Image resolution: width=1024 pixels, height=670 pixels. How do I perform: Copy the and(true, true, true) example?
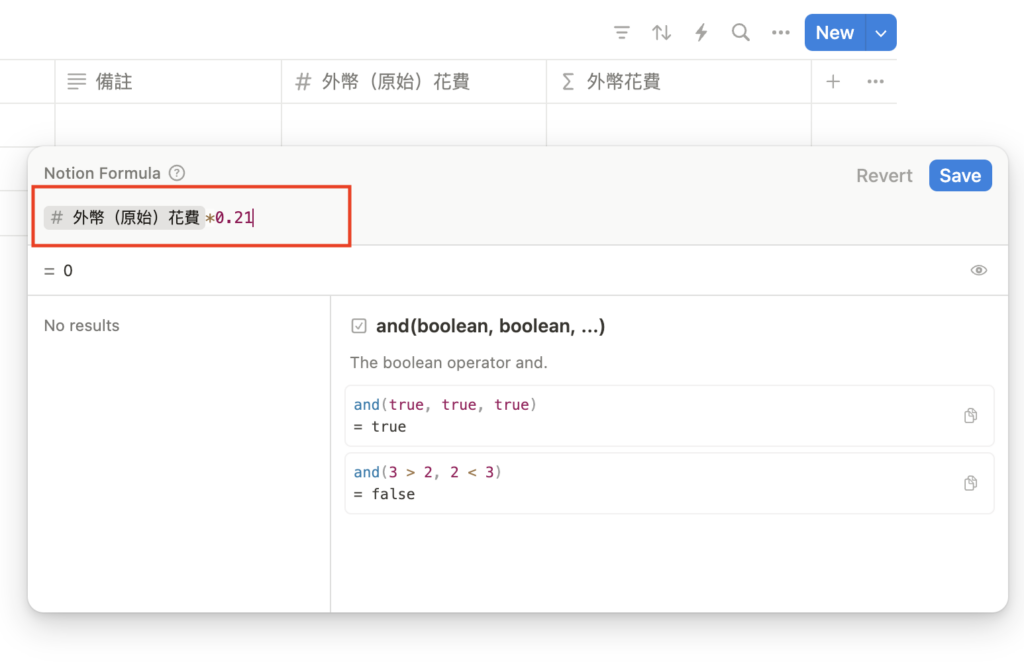[970, 416]
